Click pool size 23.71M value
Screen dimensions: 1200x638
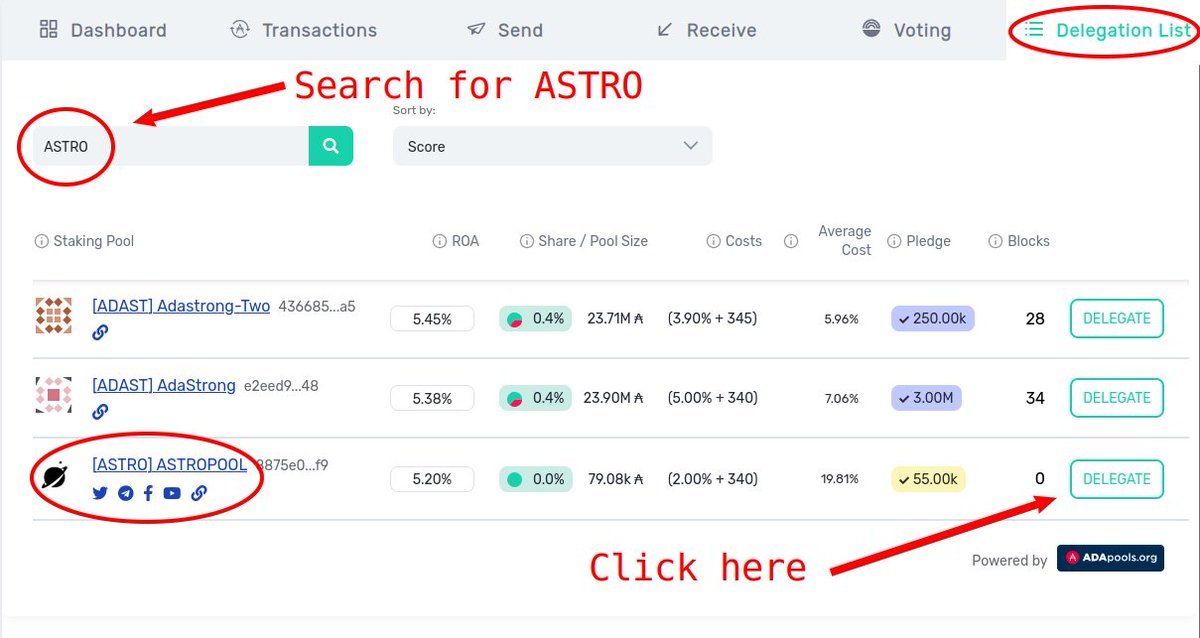615,319
